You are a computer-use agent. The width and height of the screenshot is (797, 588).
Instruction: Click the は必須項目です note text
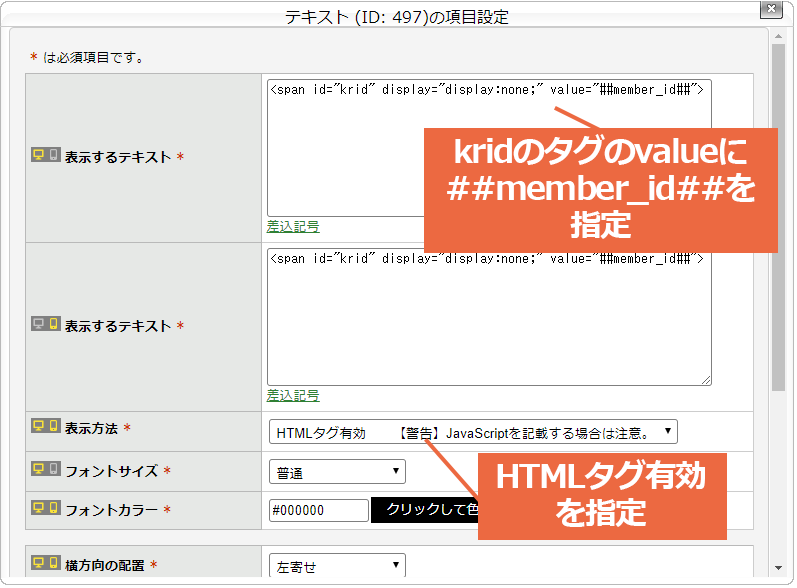[x=94, y=58]
